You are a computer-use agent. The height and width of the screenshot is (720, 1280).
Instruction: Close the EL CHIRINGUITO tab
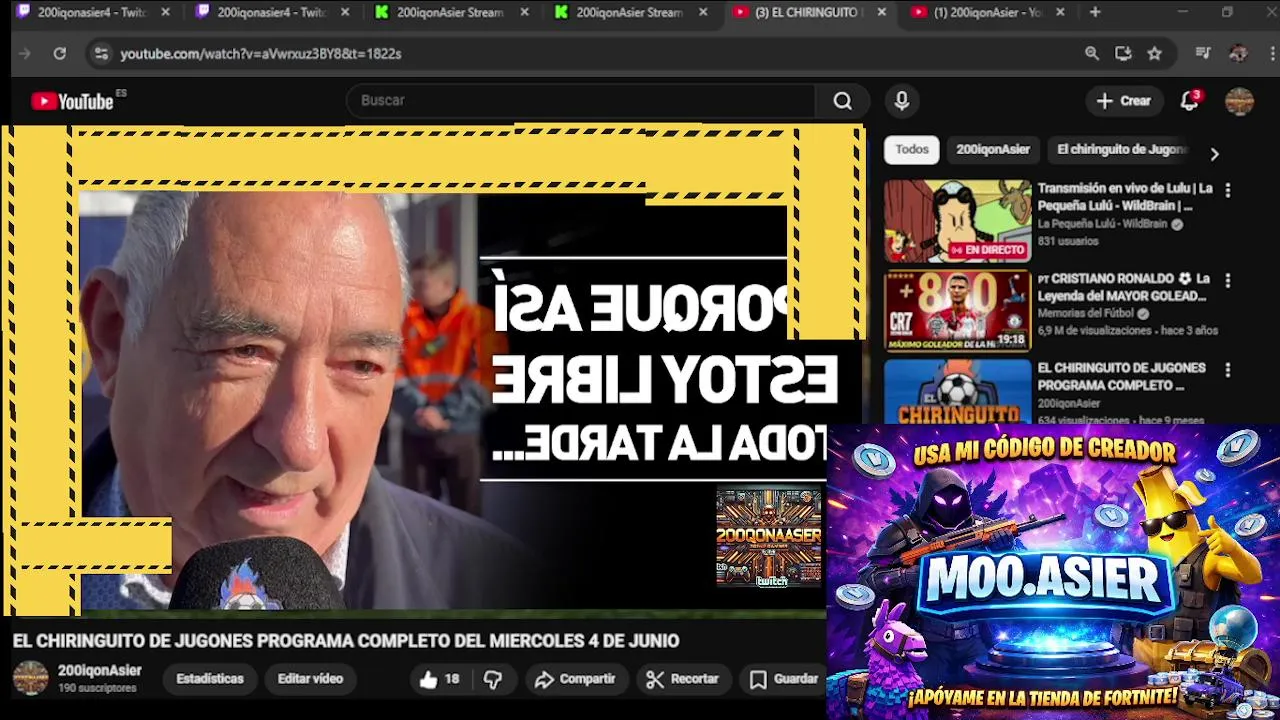coord(881,12)
